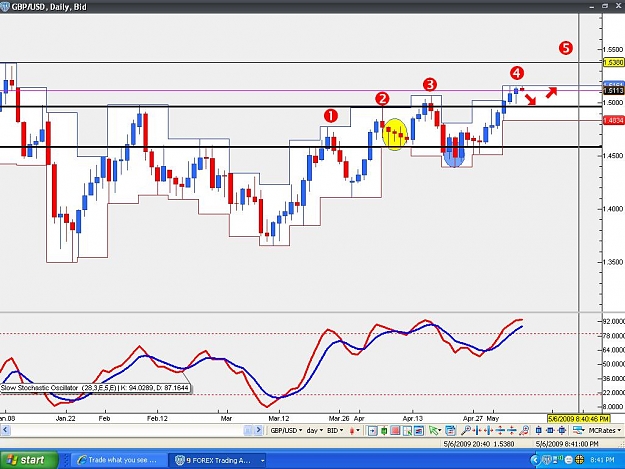Click the red magnifier zoom reset icon
The width and height of the screenshot is (625, 469).
click(524, 430)
